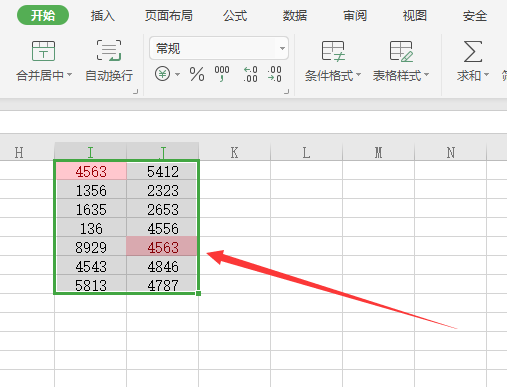
Task: Click the Merge and Center icon
Action: [x=43, y=51]
